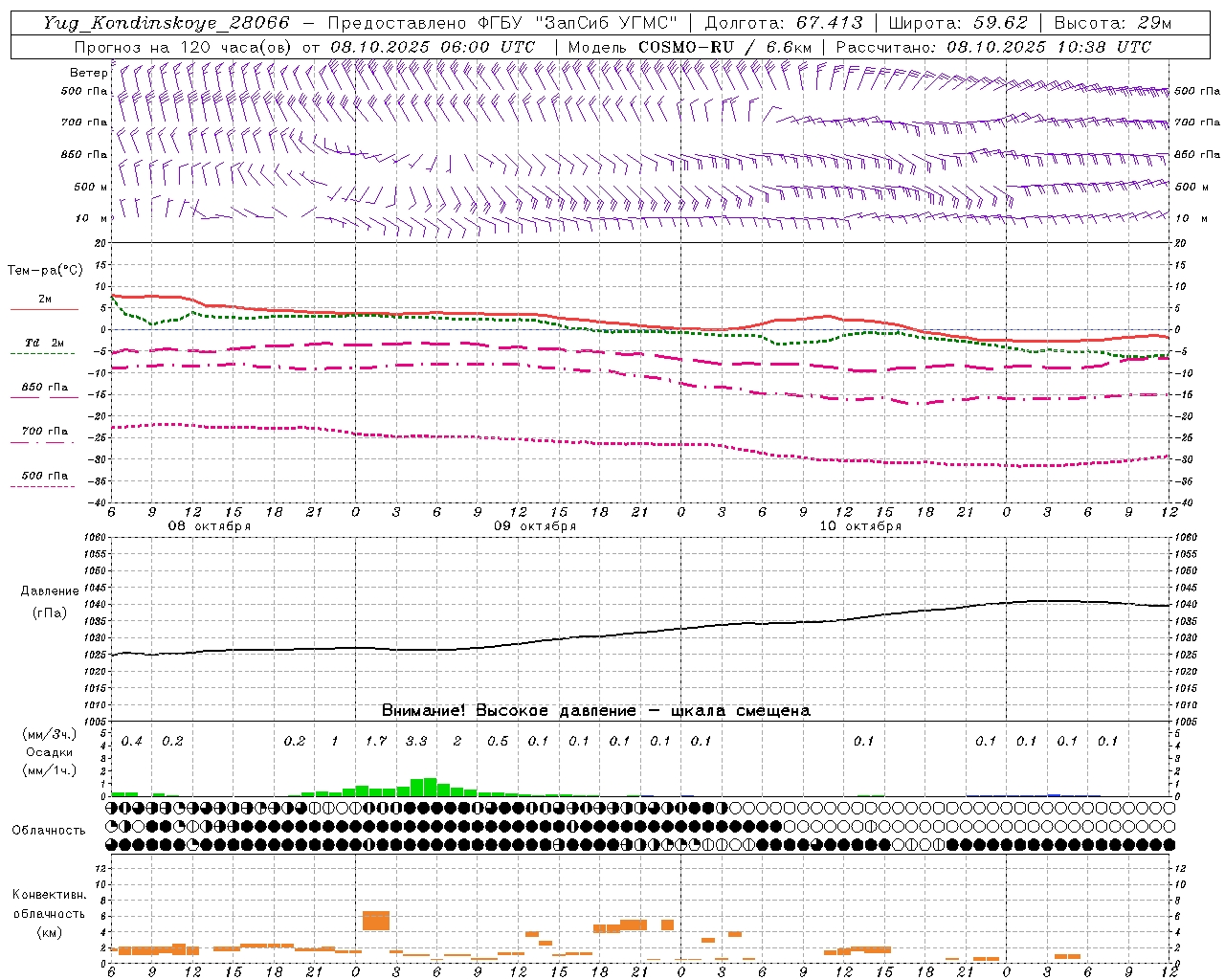Click the tallest orange convective cloud bar

[376, 921]
